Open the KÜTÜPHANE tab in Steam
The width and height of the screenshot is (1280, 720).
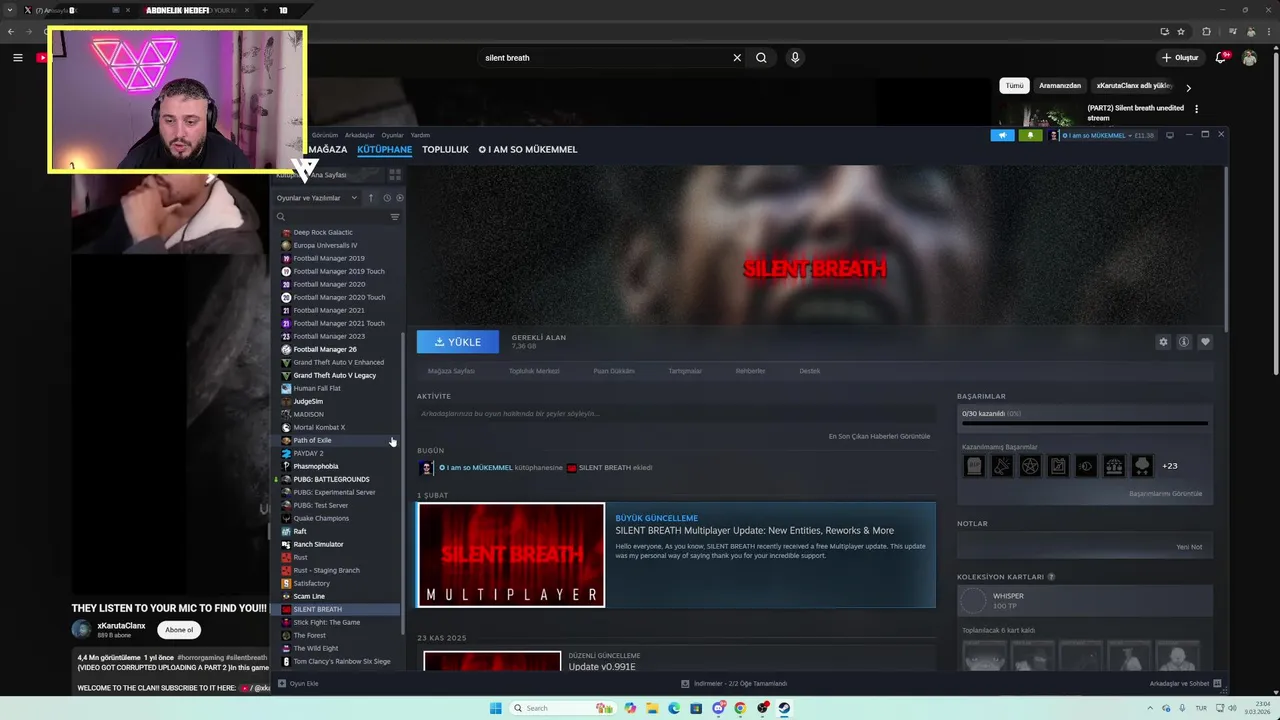(x=384, y=149)
